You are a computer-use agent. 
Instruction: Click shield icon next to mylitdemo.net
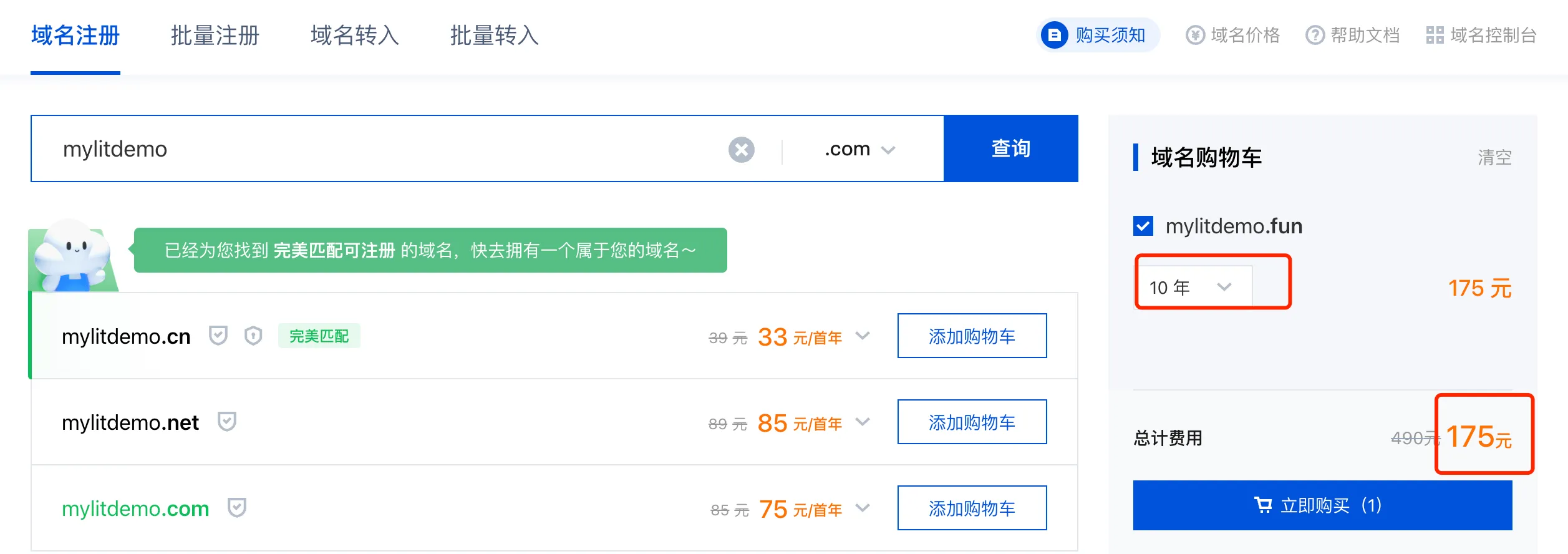[x=227, y=422]
